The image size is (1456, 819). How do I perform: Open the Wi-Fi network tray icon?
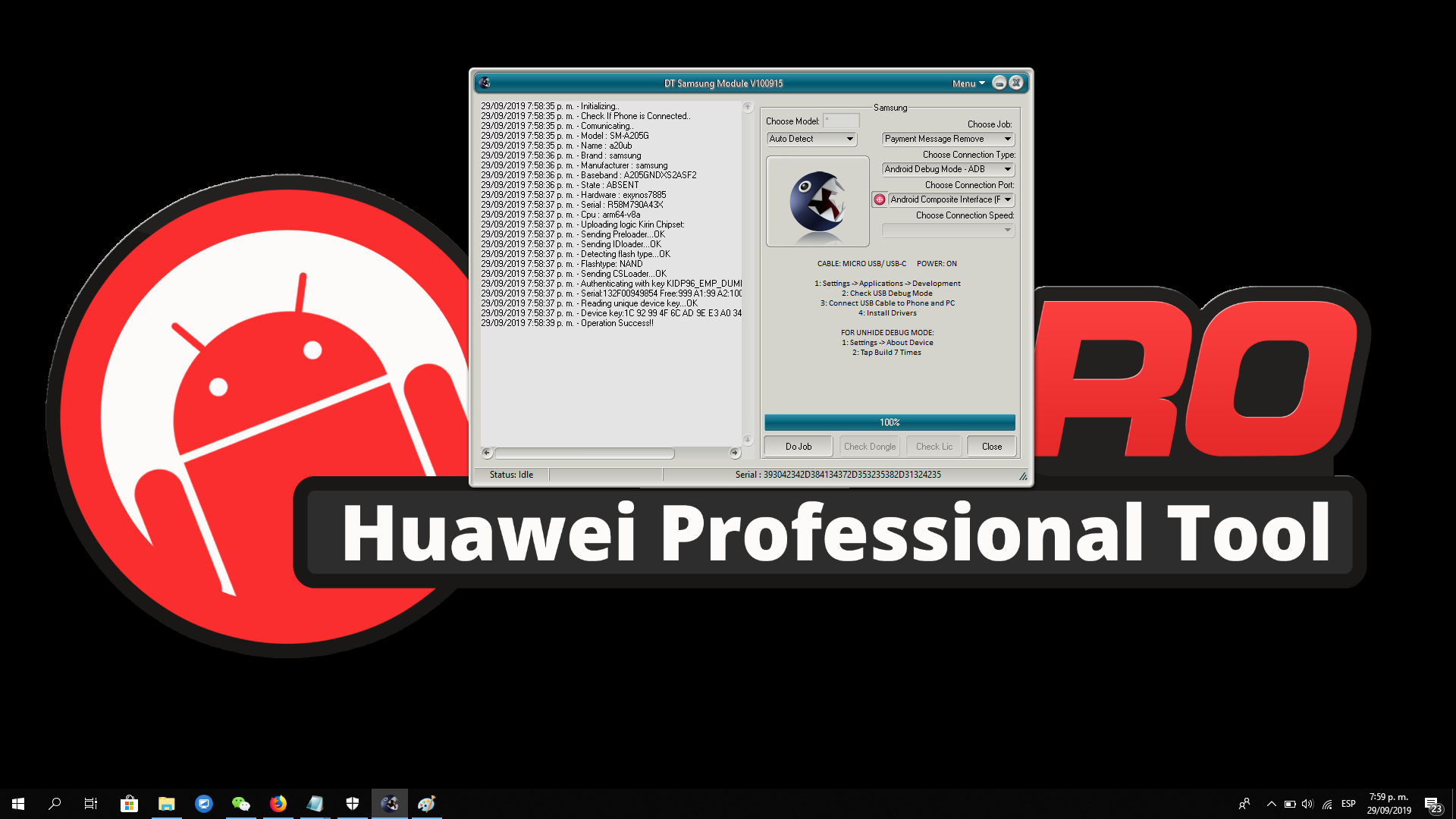coord(1327,804)
